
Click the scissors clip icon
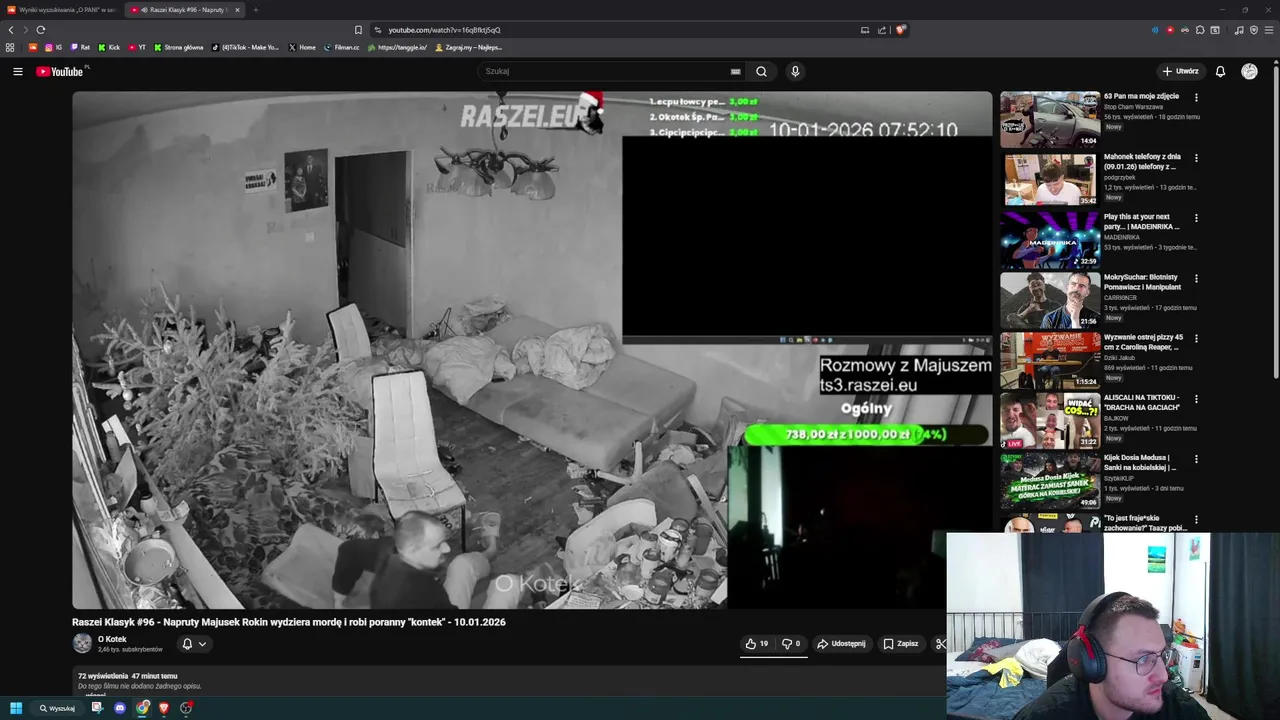[940, 644]
